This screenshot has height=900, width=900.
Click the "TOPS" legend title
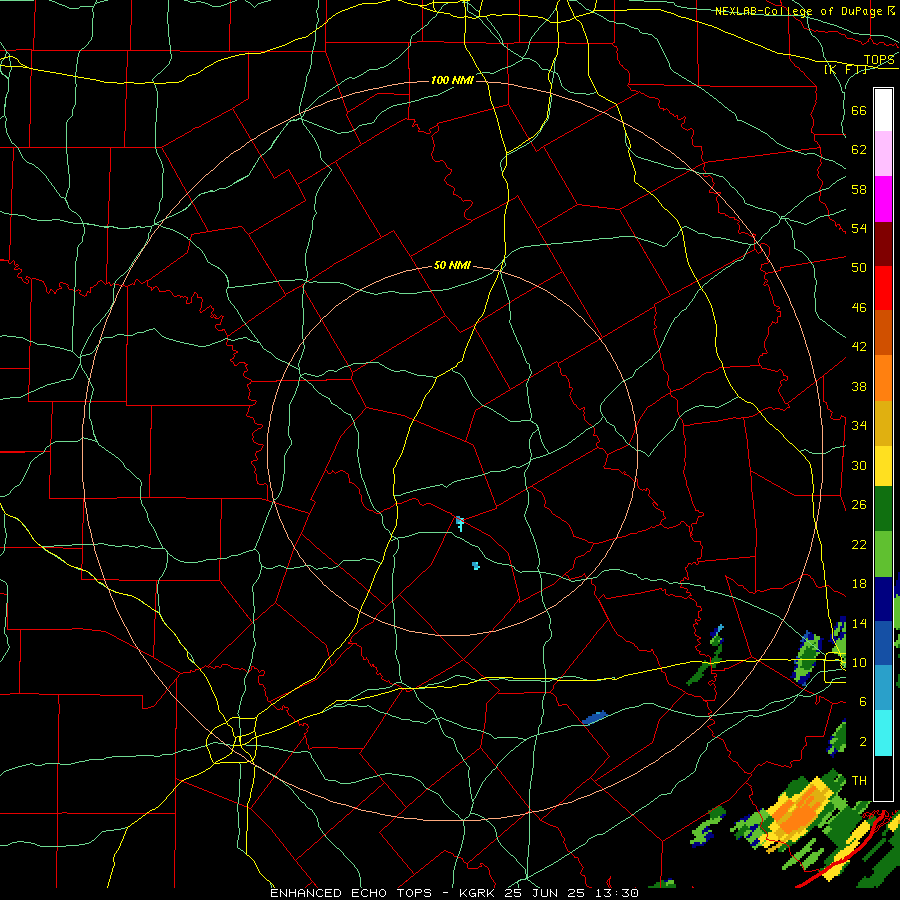click(x=879, y=60)
